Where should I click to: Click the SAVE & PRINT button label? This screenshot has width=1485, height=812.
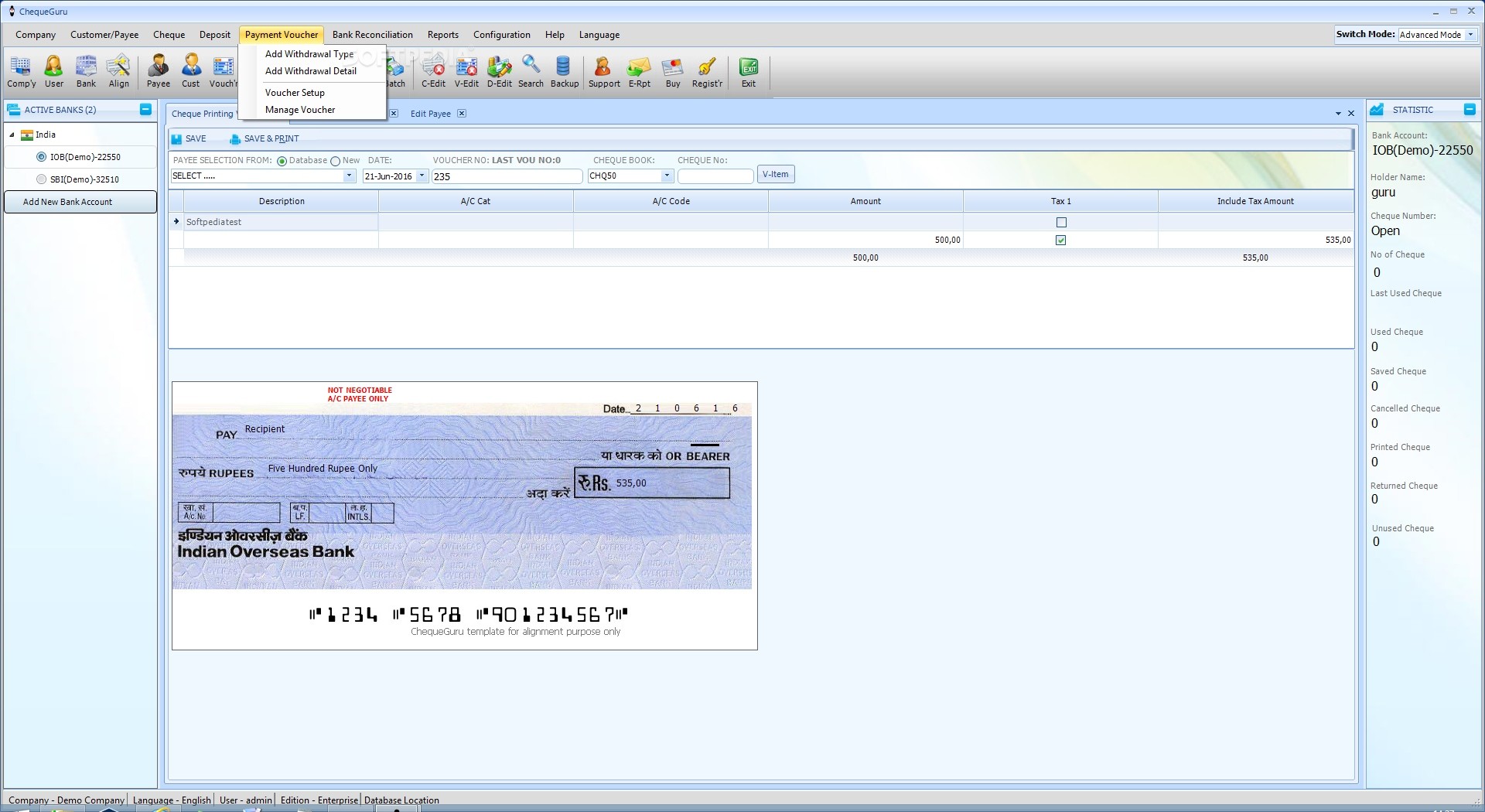(271, 139)
